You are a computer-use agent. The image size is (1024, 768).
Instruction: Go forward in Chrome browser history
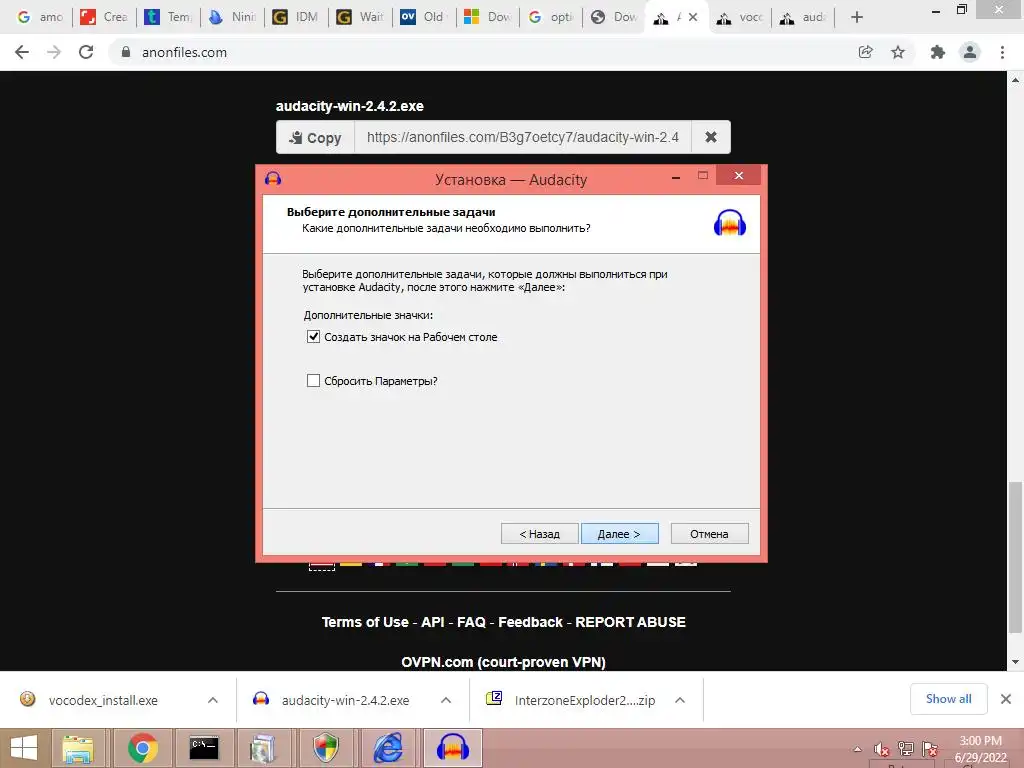pos(54,52)
